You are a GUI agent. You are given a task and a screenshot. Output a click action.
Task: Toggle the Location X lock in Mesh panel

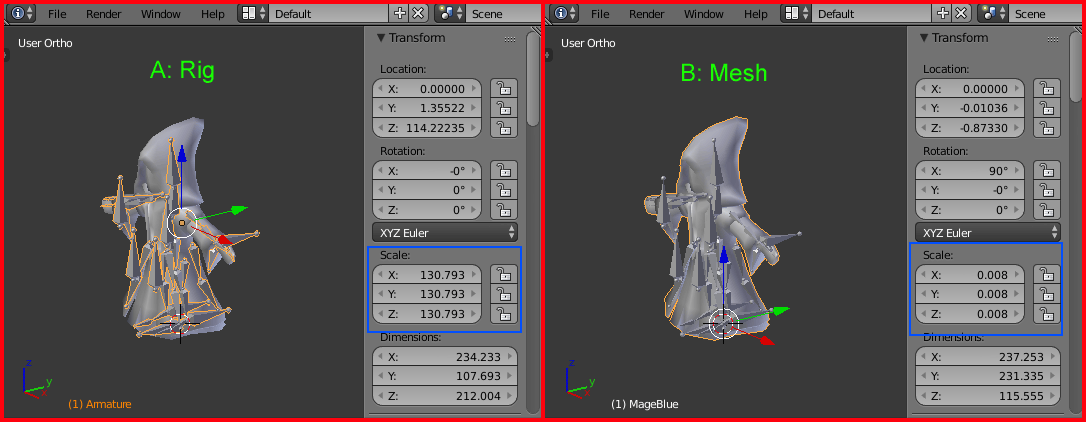(x=1047, y=89)
